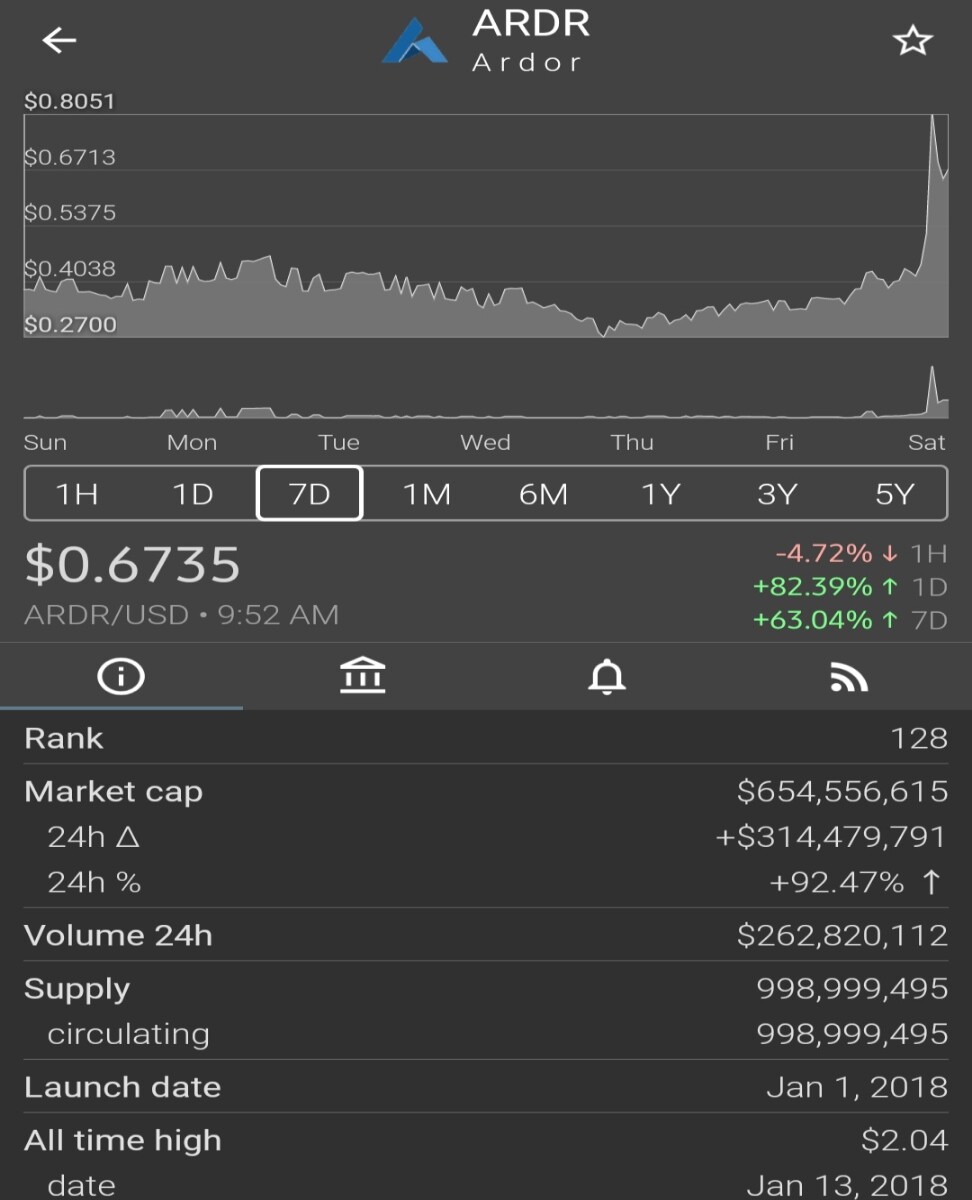Select the 1D time range
This screenshot has width=972, height=1200.
193,494
